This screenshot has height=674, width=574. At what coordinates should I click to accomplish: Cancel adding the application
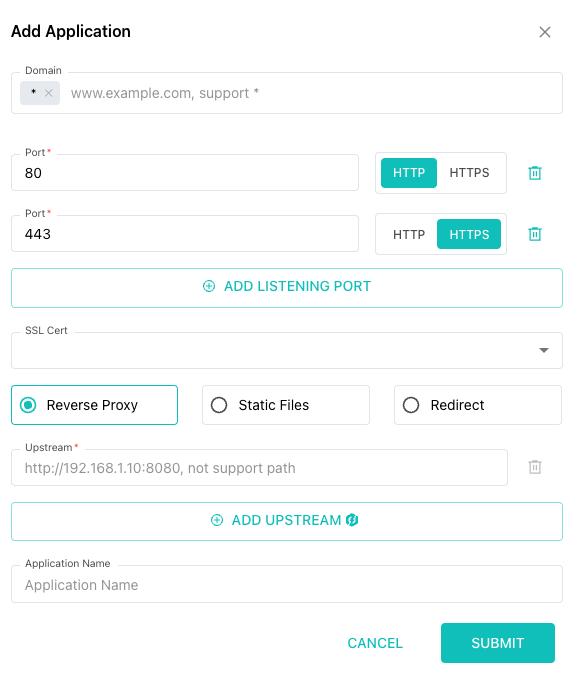375,643
